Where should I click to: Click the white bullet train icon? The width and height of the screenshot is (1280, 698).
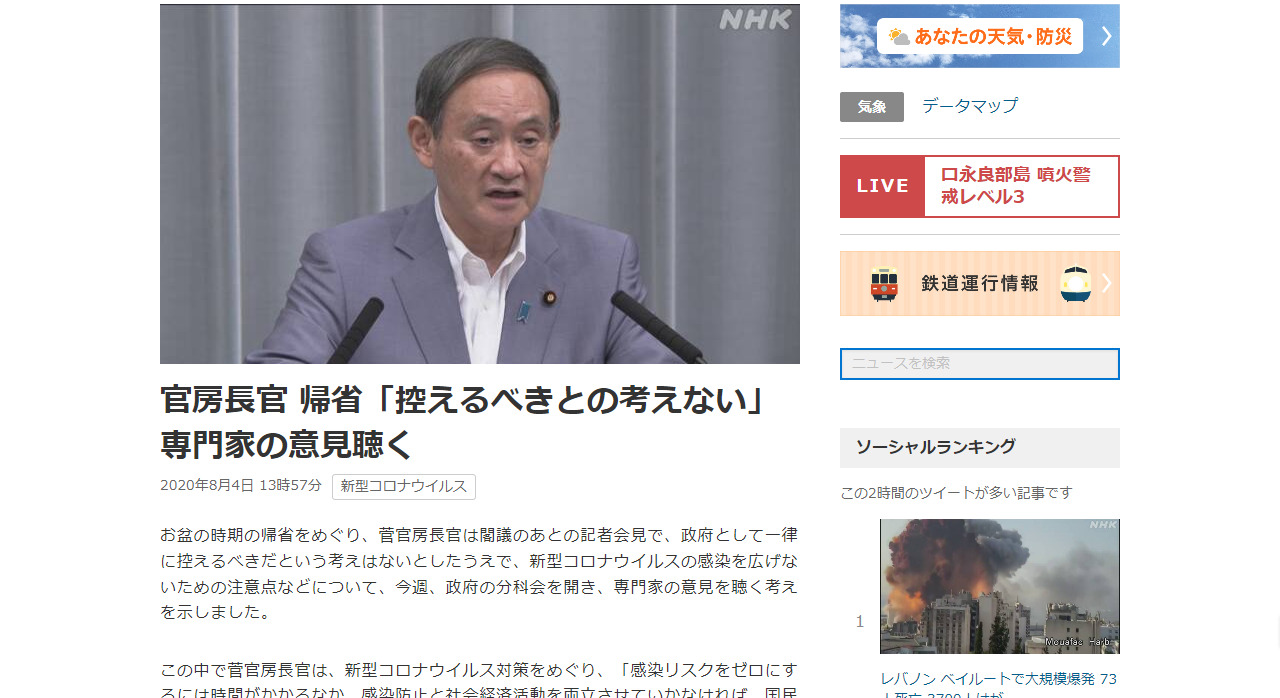(x=1075, y=284)
